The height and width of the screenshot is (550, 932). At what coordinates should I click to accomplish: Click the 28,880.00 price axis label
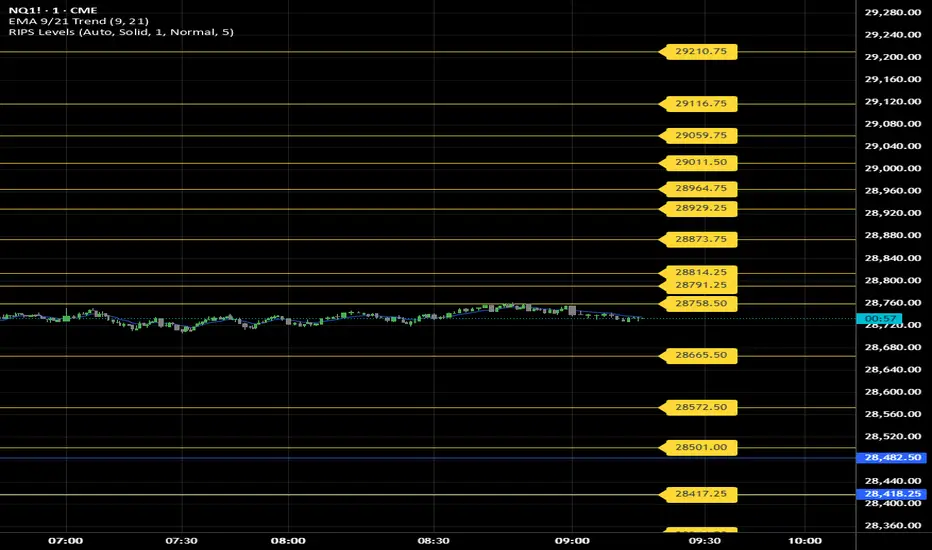coord(892,235)
